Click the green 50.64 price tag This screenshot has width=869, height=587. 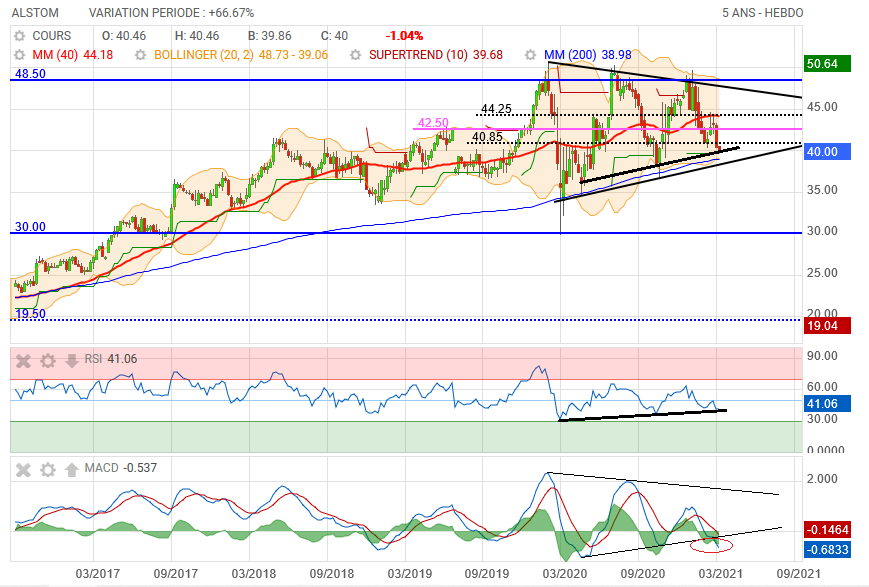tap(827, 63)
